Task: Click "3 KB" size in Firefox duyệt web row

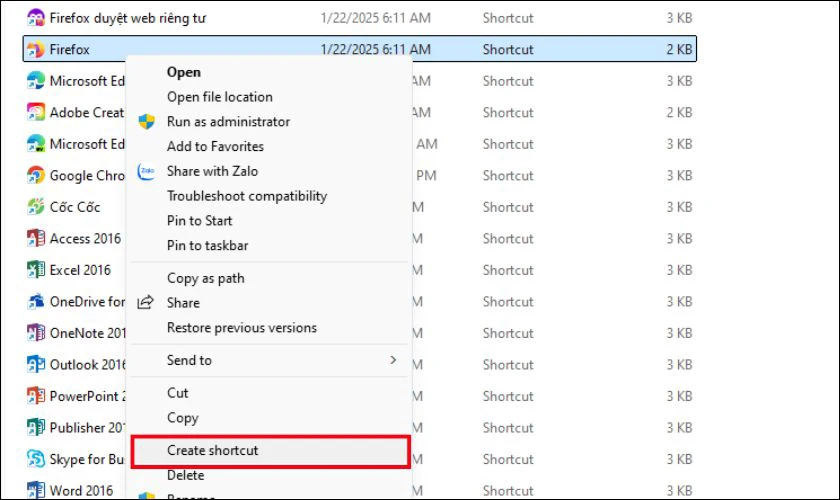Action: [x=679, y=18]
